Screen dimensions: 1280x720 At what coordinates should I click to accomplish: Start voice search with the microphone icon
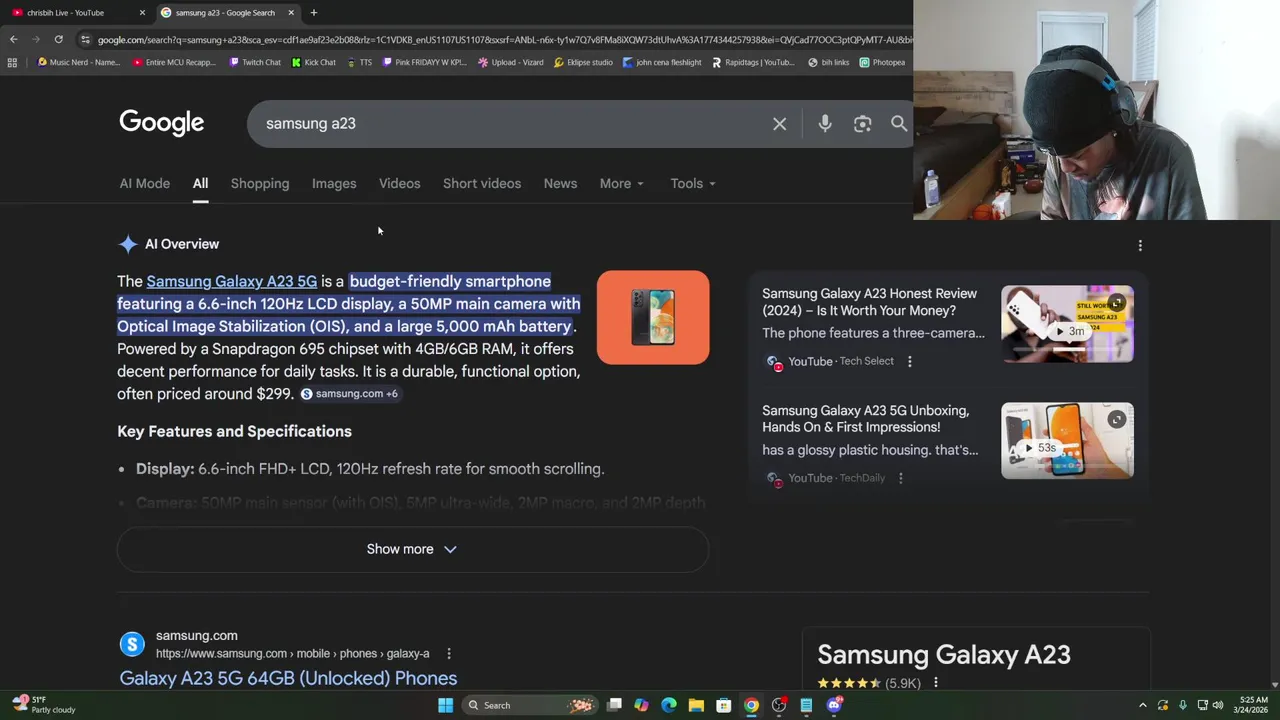[x=825, y=124]
